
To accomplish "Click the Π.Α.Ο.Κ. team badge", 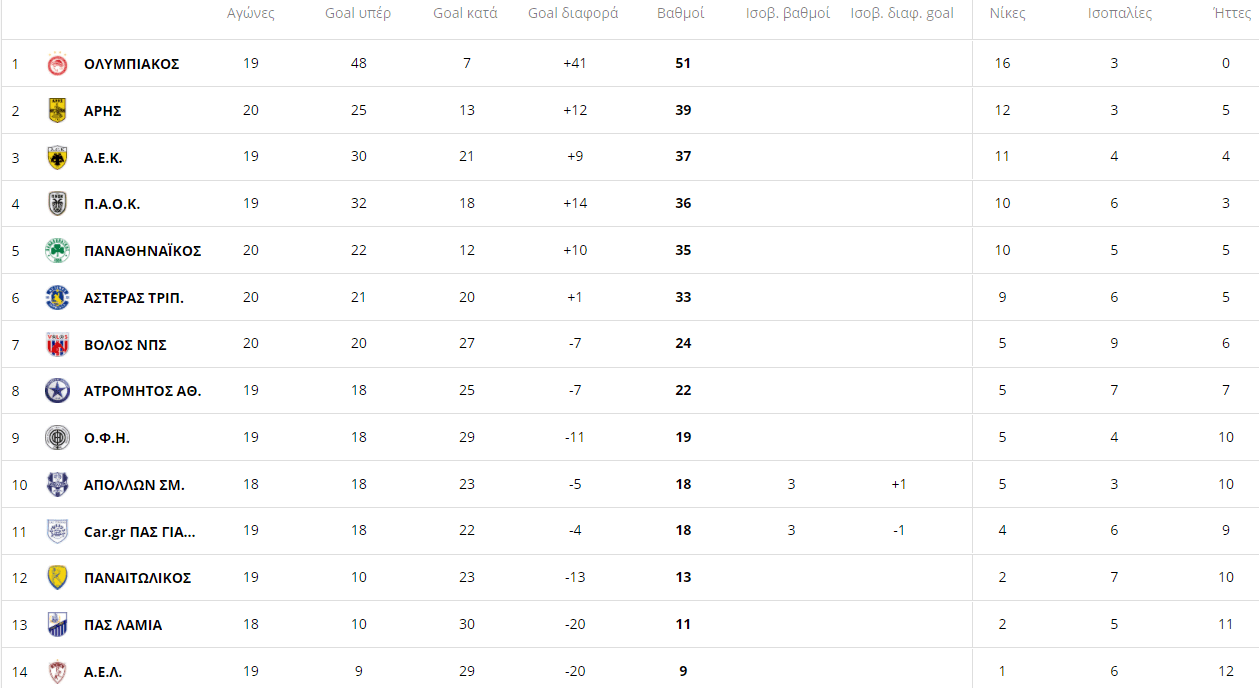I will click(x=58, y=204).
